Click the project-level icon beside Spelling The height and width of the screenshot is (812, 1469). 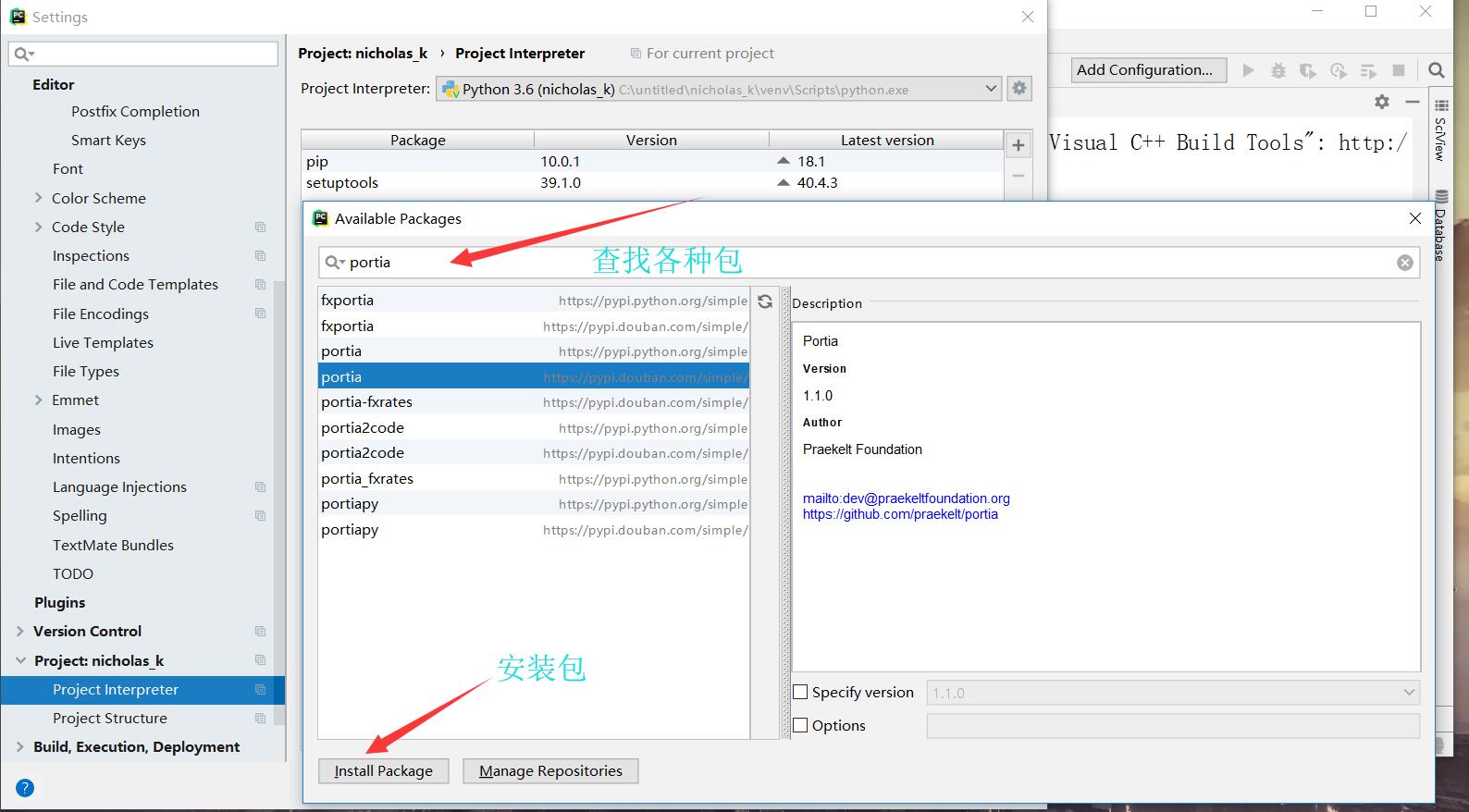pos(260,515)
